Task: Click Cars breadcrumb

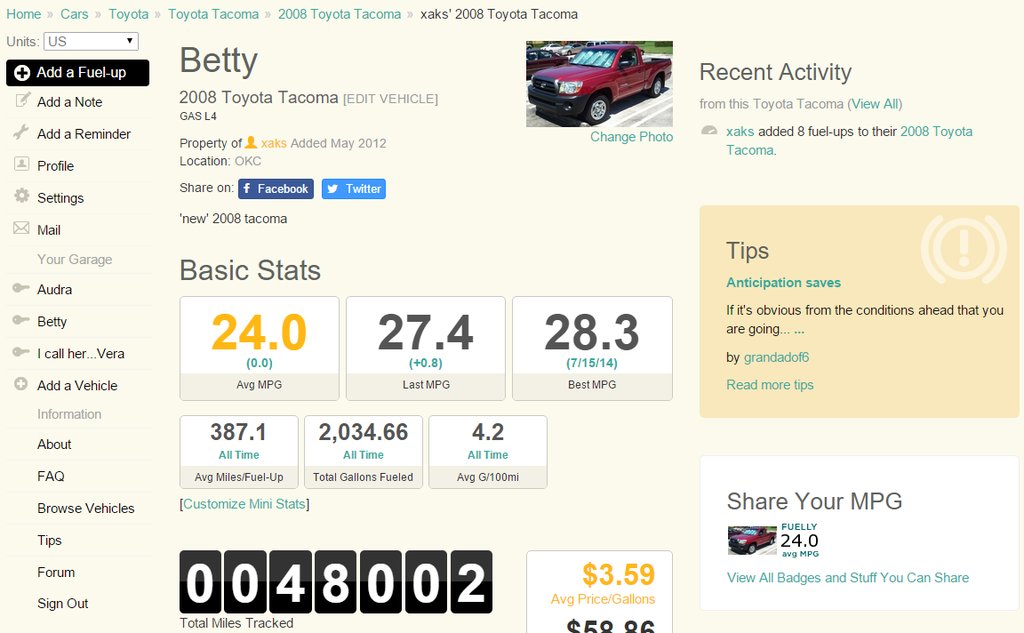Action: 74,14
